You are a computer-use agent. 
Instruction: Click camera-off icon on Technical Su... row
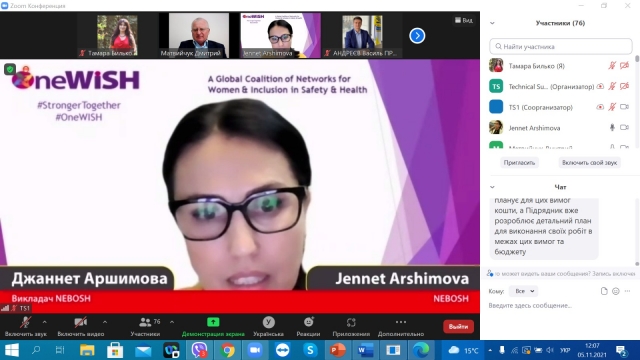[624, 86]
